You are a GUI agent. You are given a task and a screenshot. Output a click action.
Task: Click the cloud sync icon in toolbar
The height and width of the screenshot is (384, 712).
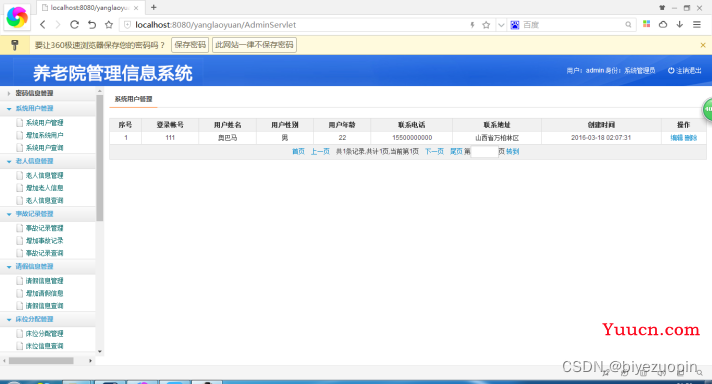[x=663, y=25]
